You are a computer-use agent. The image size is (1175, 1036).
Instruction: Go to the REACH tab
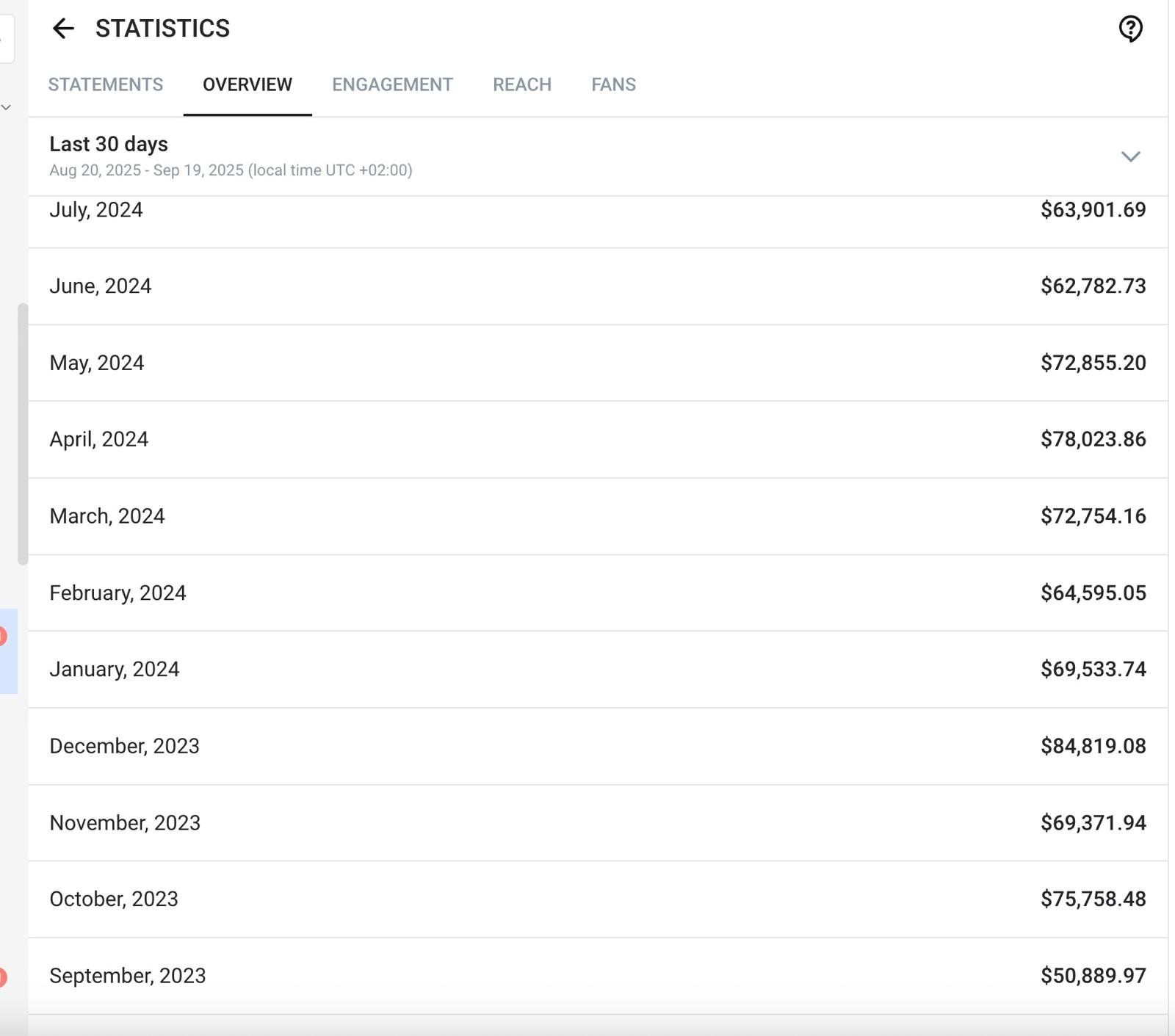522,84
